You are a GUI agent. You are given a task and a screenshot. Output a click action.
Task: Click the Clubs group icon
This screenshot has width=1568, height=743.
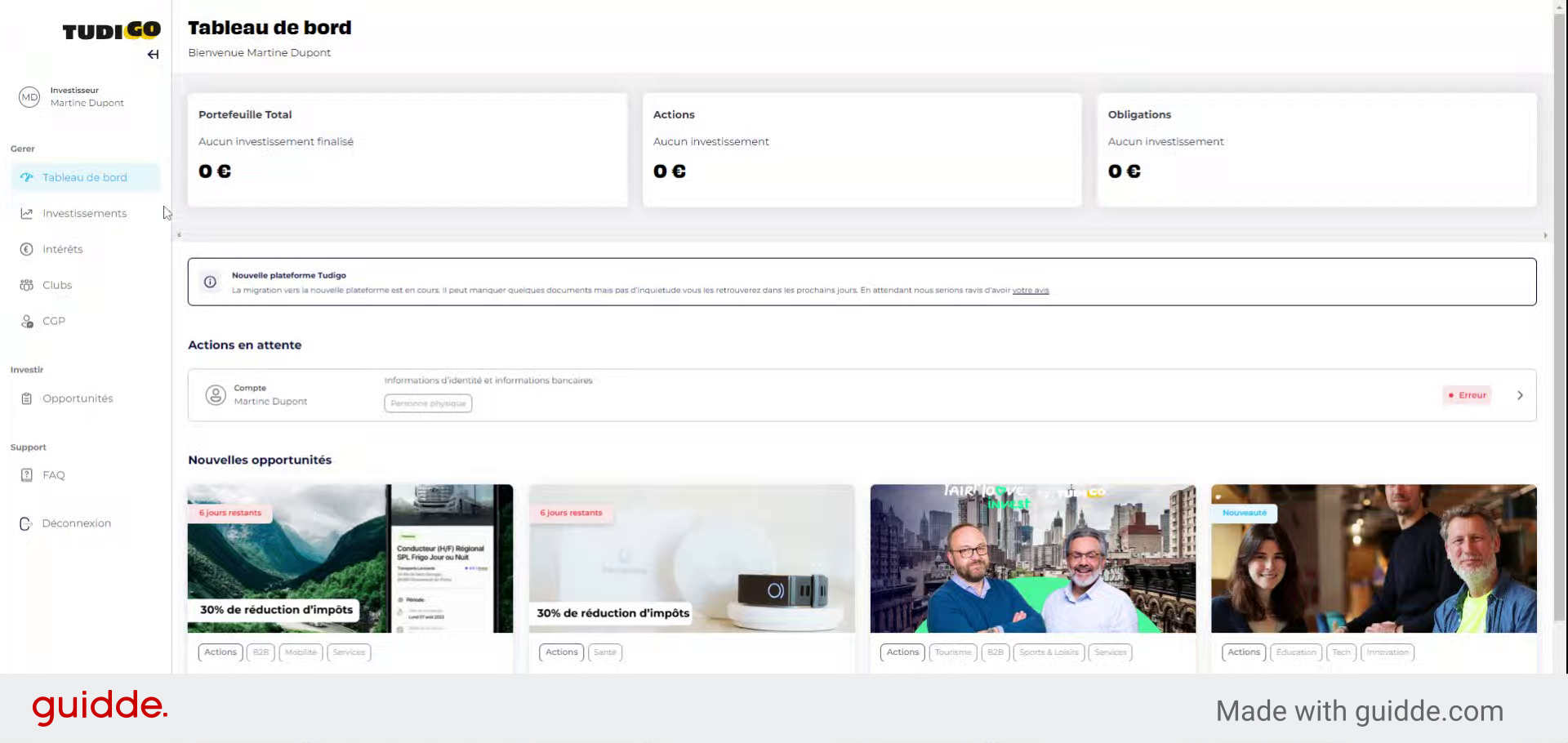click(x=26, y=285)
